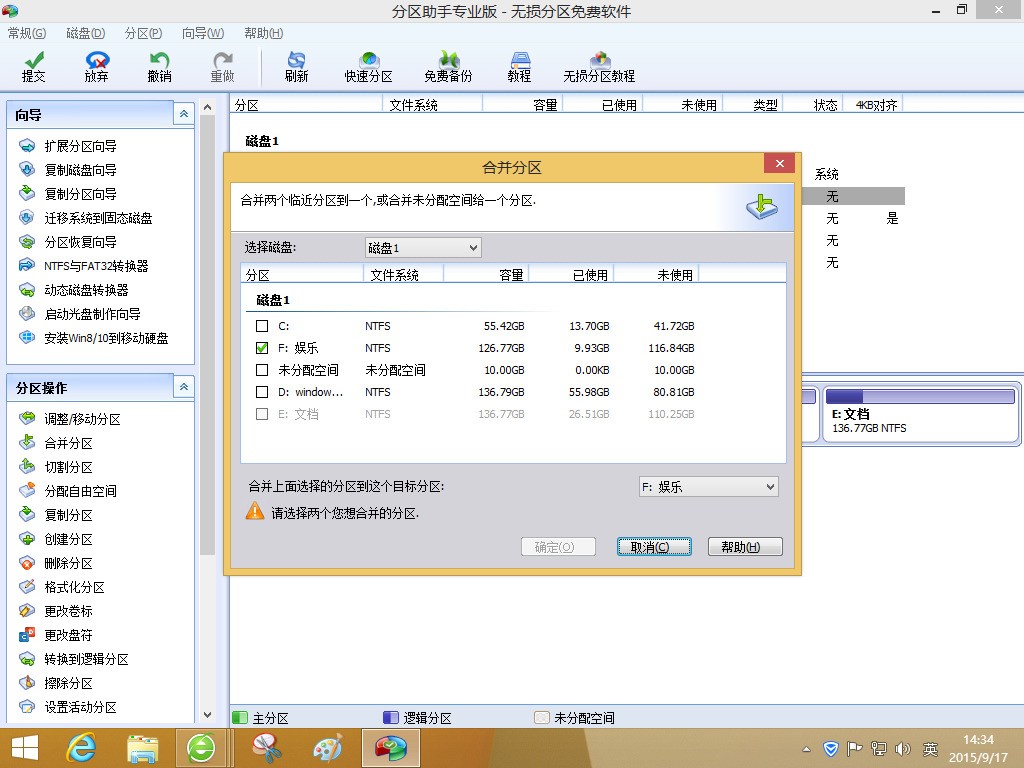
Task: Click Internet Explorer in the taskbar
Action: coord(80,747)
